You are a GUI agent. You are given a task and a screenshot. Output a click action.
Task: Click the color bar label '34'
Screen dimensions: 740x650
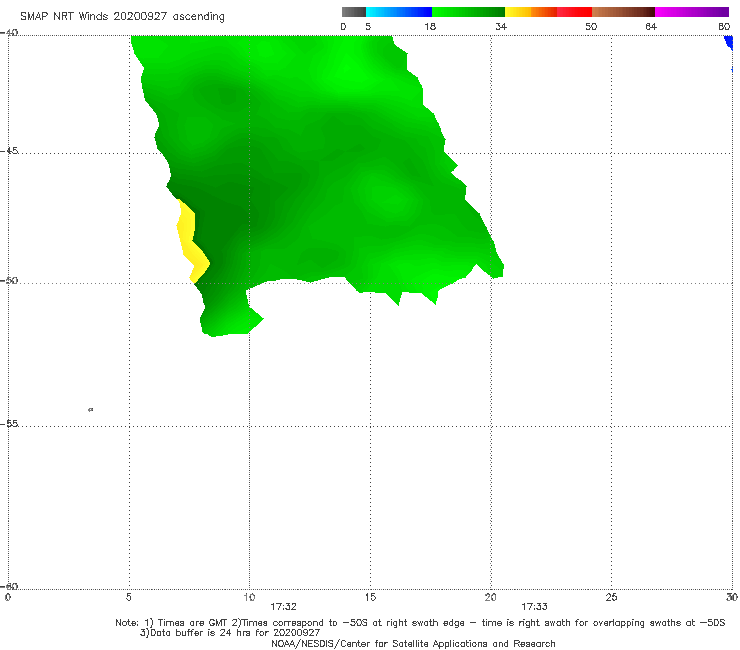tap(501, 26)
